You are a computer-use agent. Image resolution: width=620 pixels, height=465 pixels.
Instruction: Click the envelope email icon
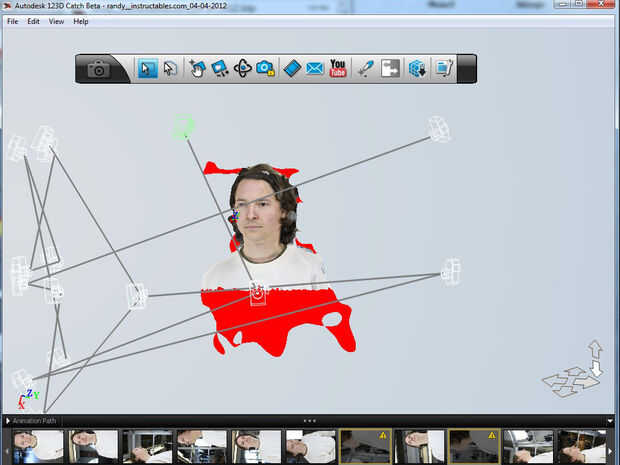315,69
